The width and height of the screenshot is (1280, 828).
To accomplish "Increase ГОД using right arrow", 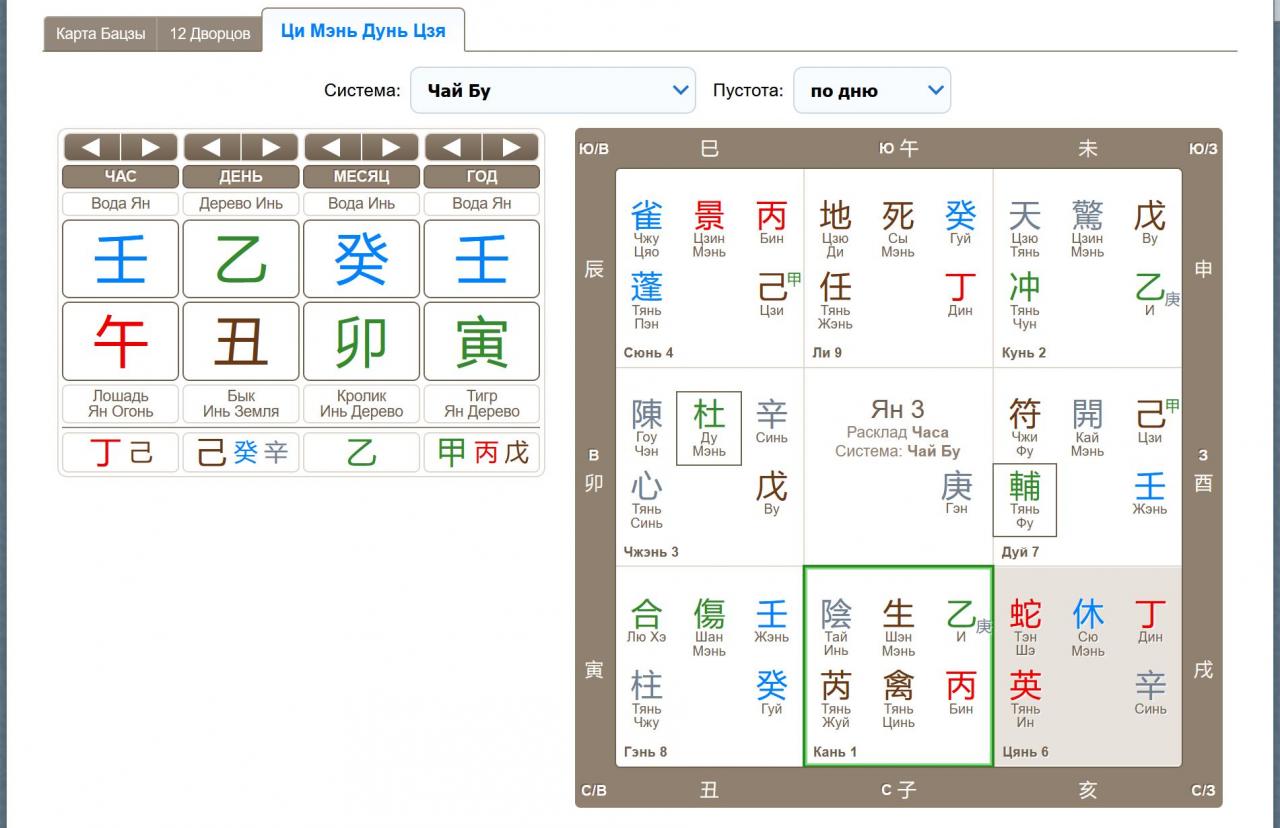I will 511,148.
